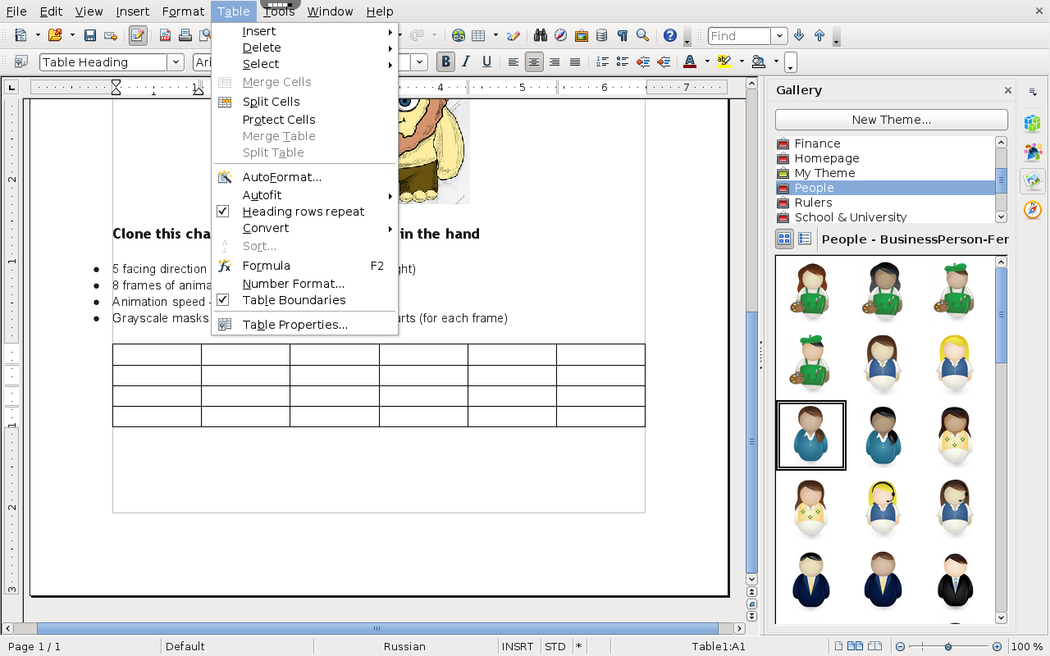
Task: Open the sidebar Styles and Formatting icon
Action: coord(1032,153)
